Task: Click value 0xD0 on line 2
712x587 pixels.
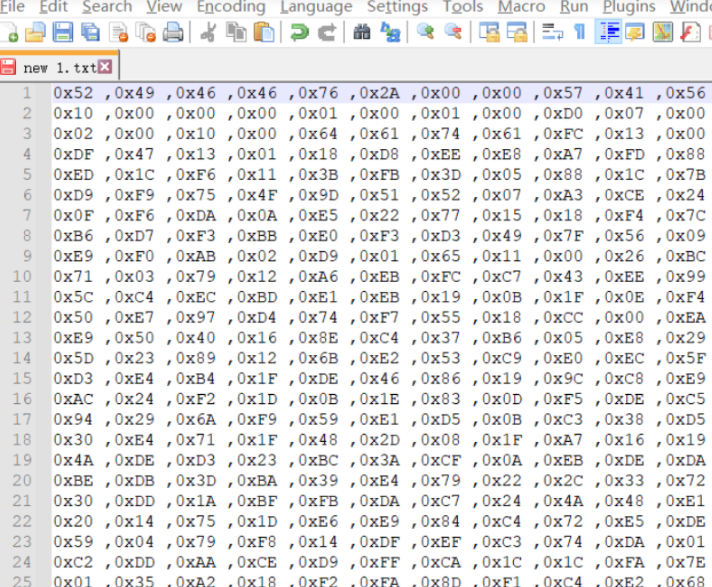Action: (x=563, y=113)
